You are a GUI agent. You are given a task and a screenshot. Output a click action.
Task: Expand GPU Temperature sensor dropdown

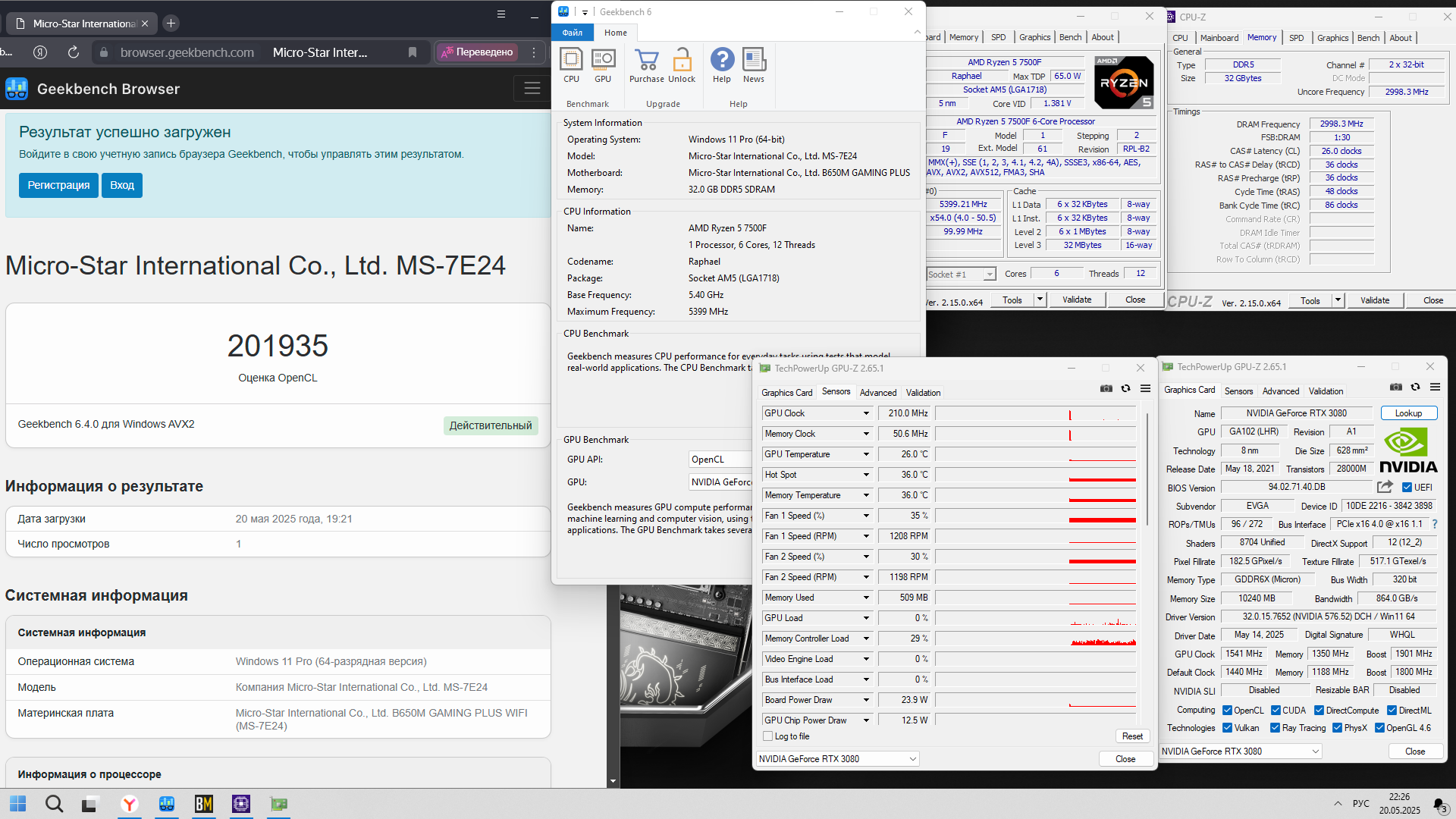click(x=866, y=454)
